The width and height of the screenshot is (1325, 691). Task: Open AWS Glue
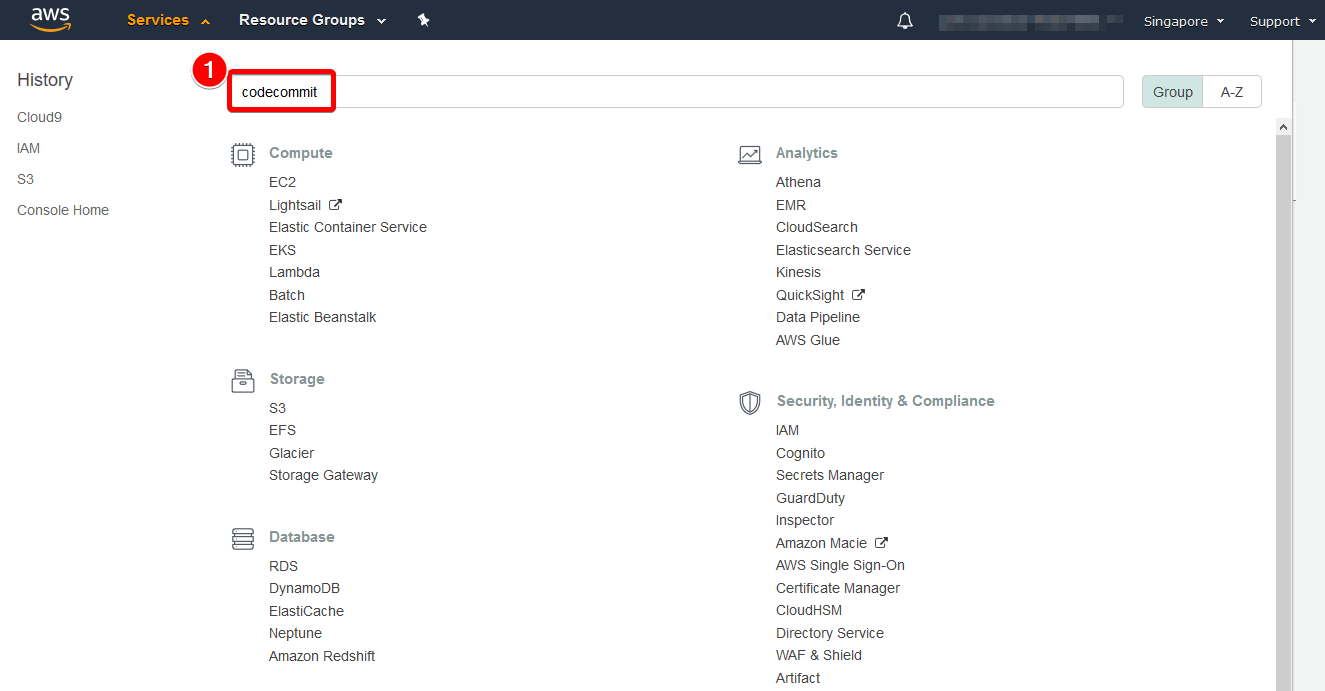[808, 340]
